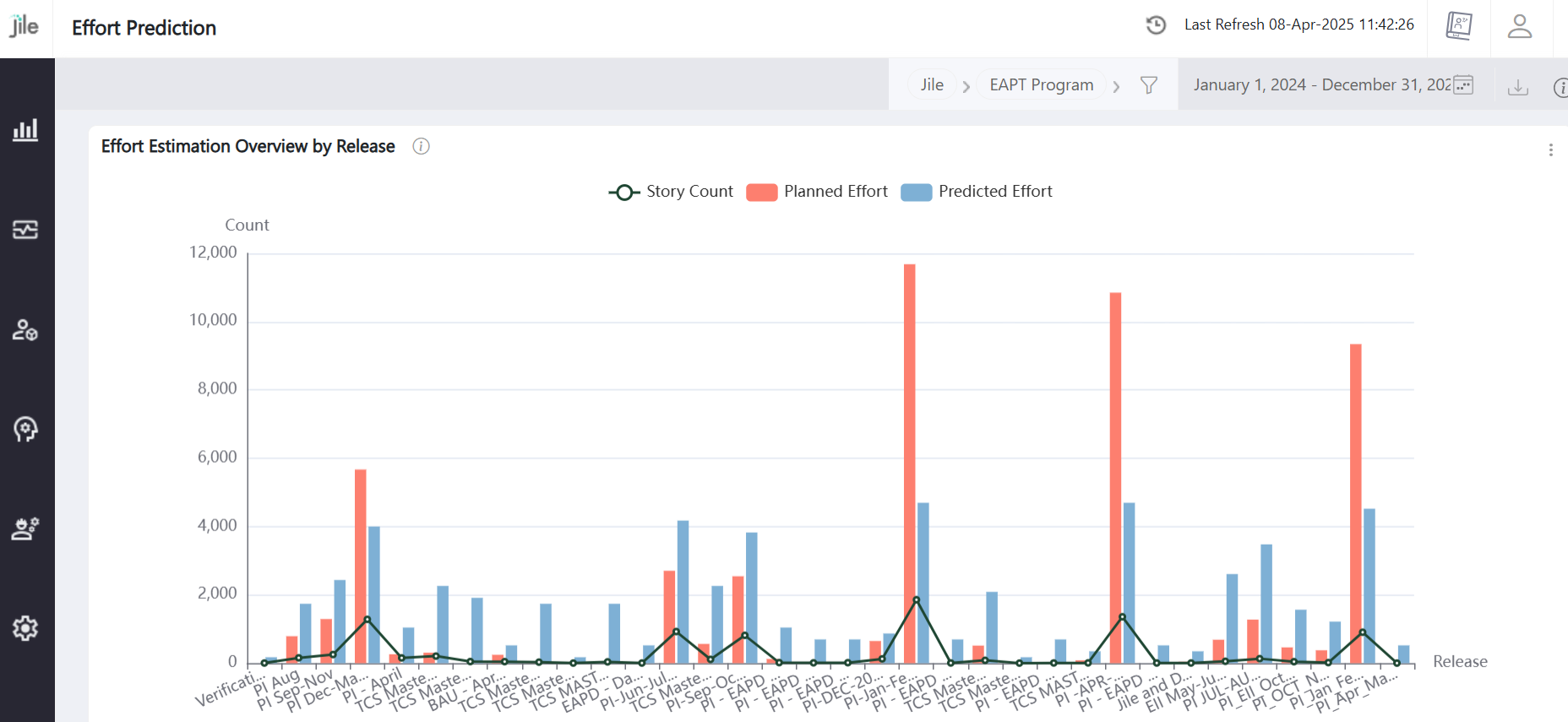Screen dimensions: 1568x722
Task: Click the Last Refresh history clock icon
Action: 1156,25
